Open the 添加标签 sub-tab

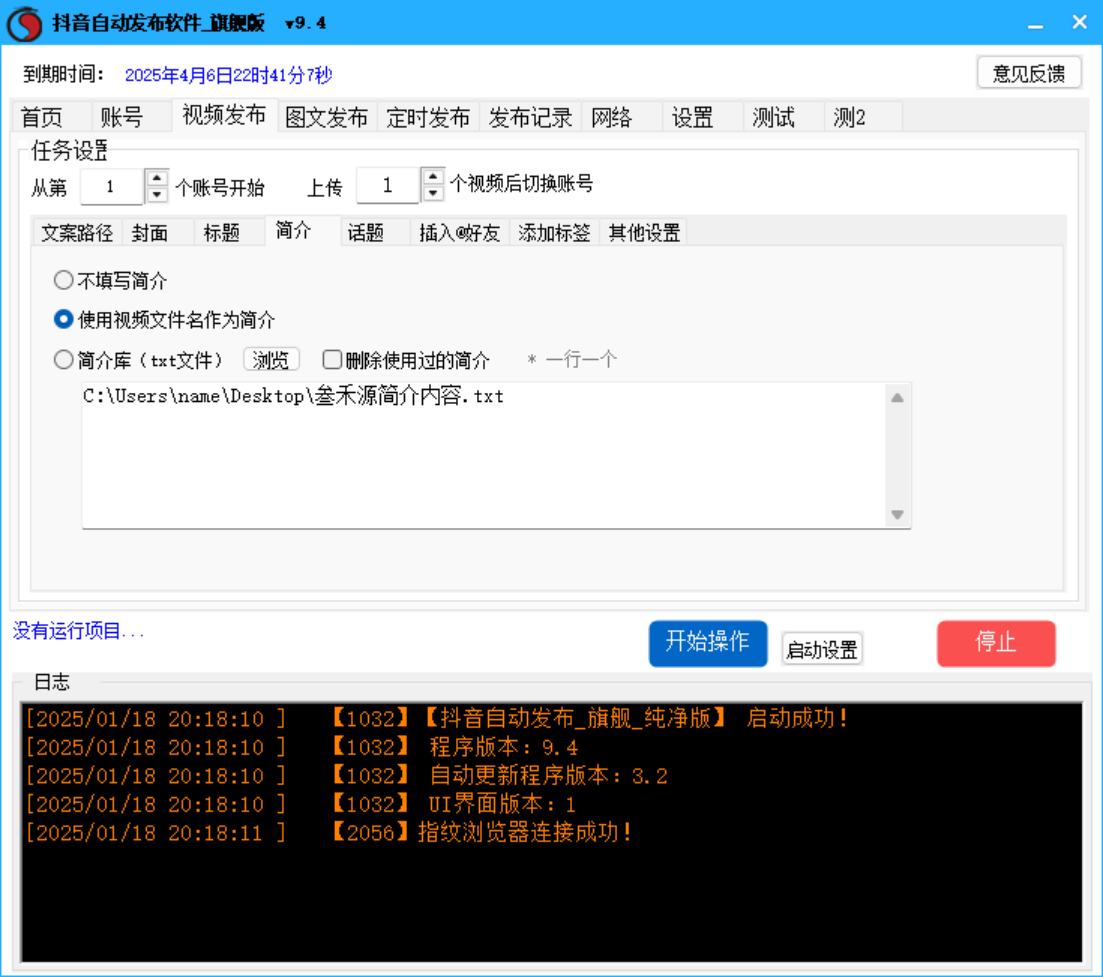[x=554, y=233]
